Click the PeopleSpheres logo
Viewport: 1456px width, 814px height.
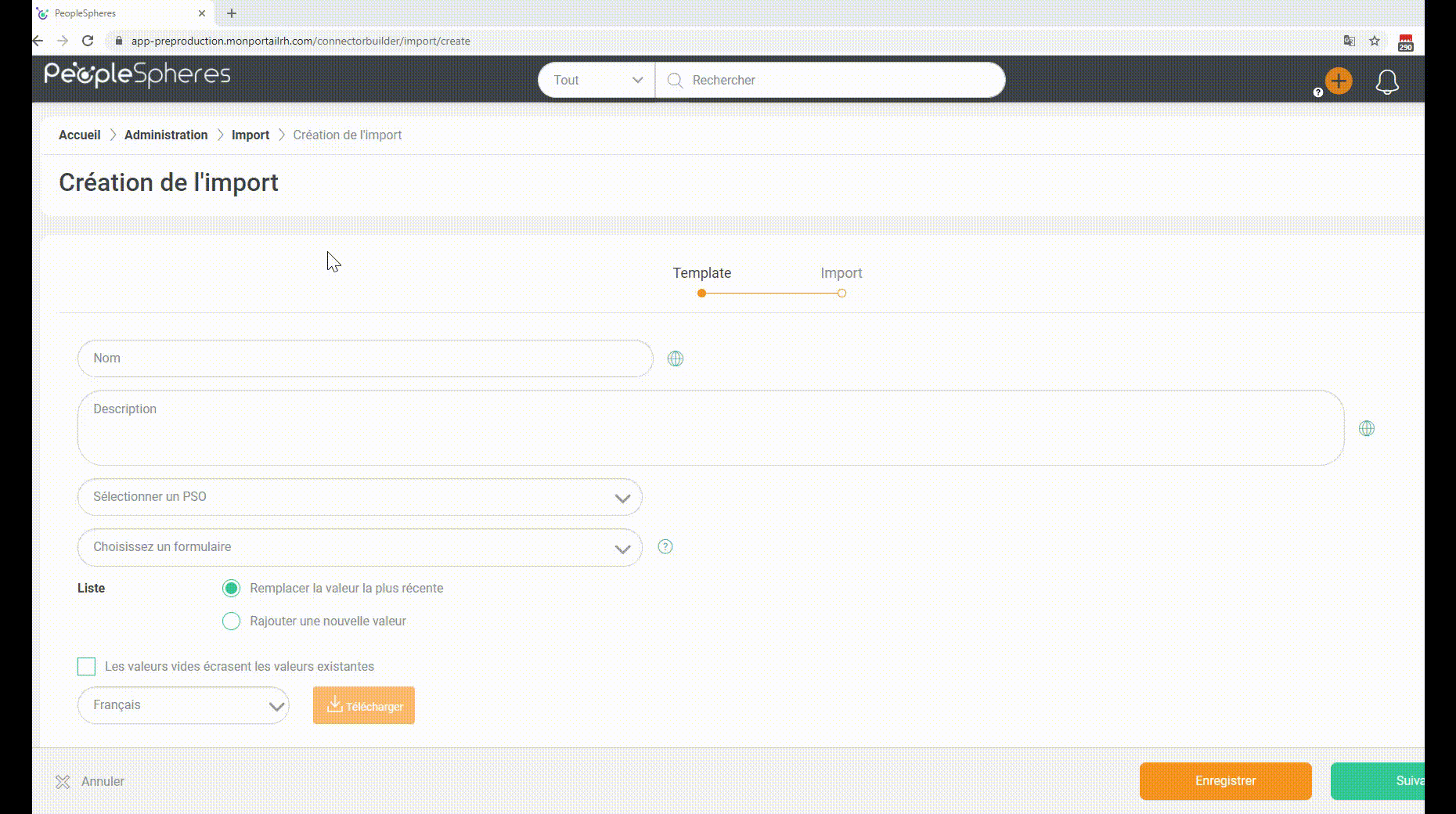pos(137,74)
